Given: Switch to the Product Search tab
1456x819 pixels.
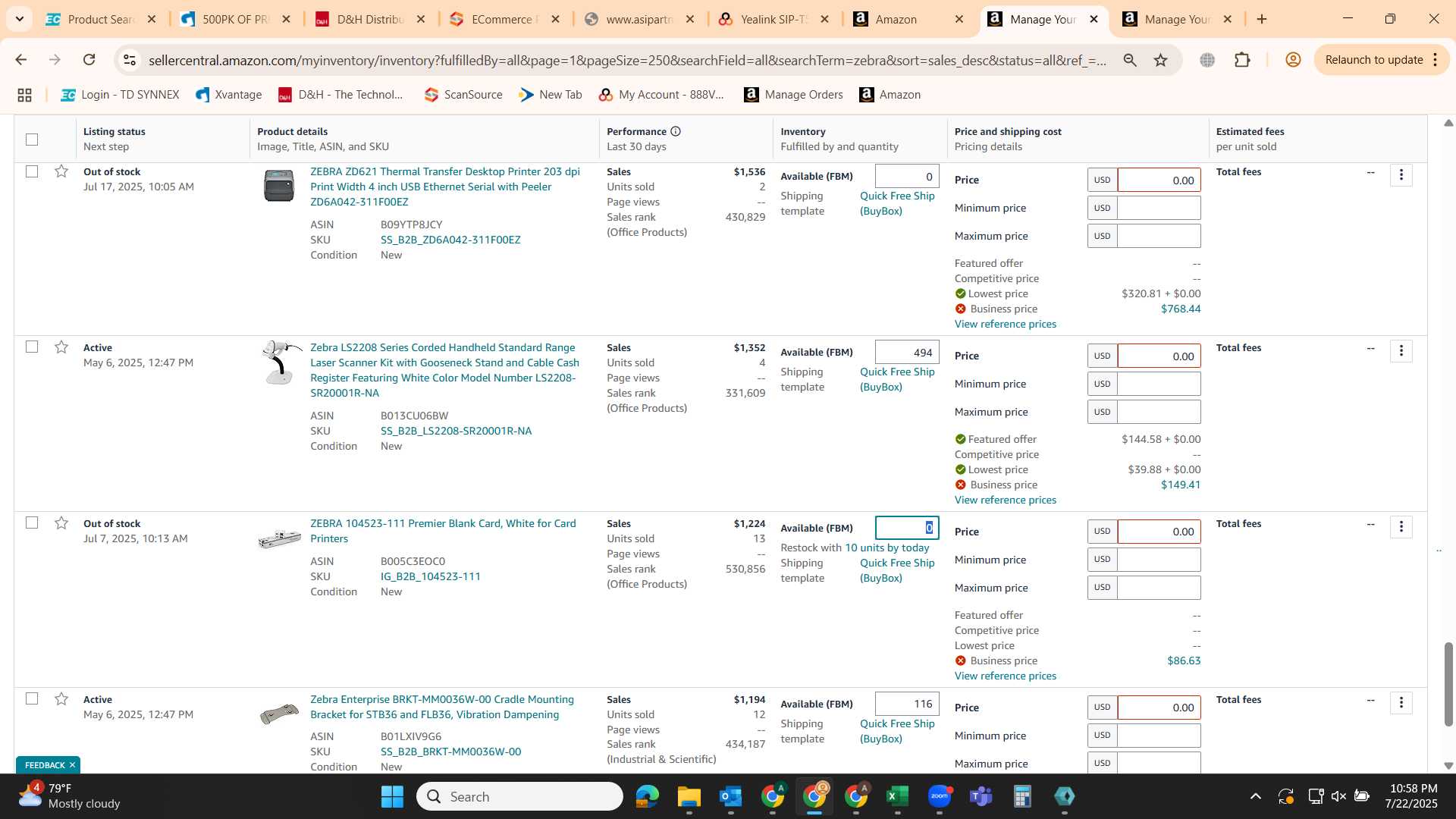Looking at the screenshot, I should (101, 19).
